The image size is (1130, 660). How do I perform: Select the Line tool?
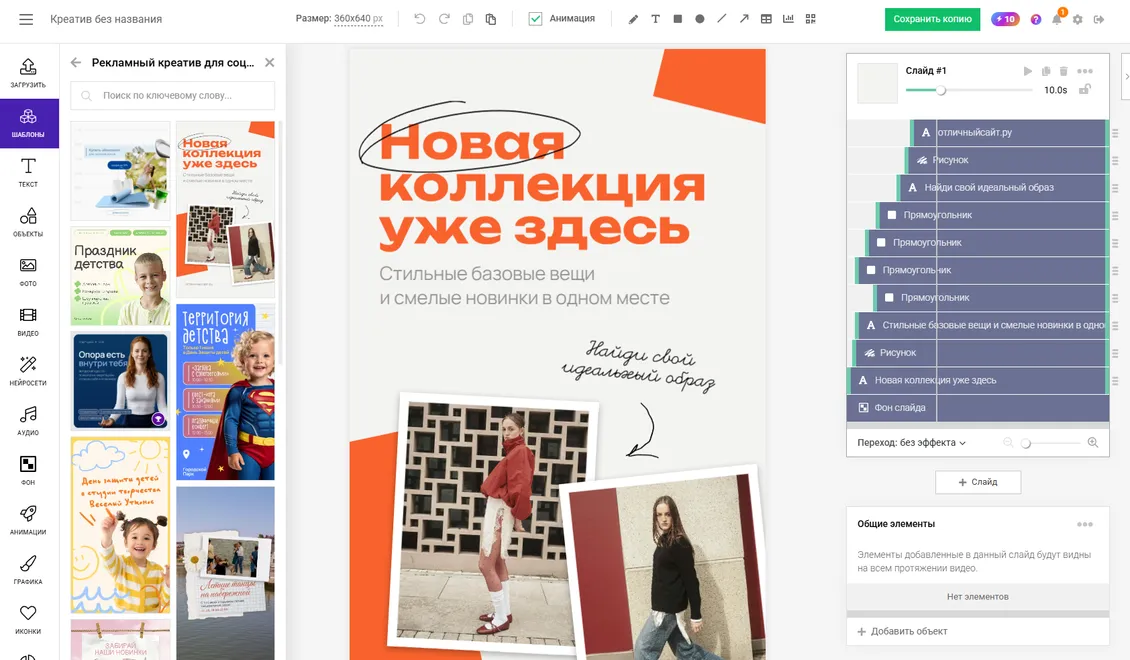tap(721, 19)
